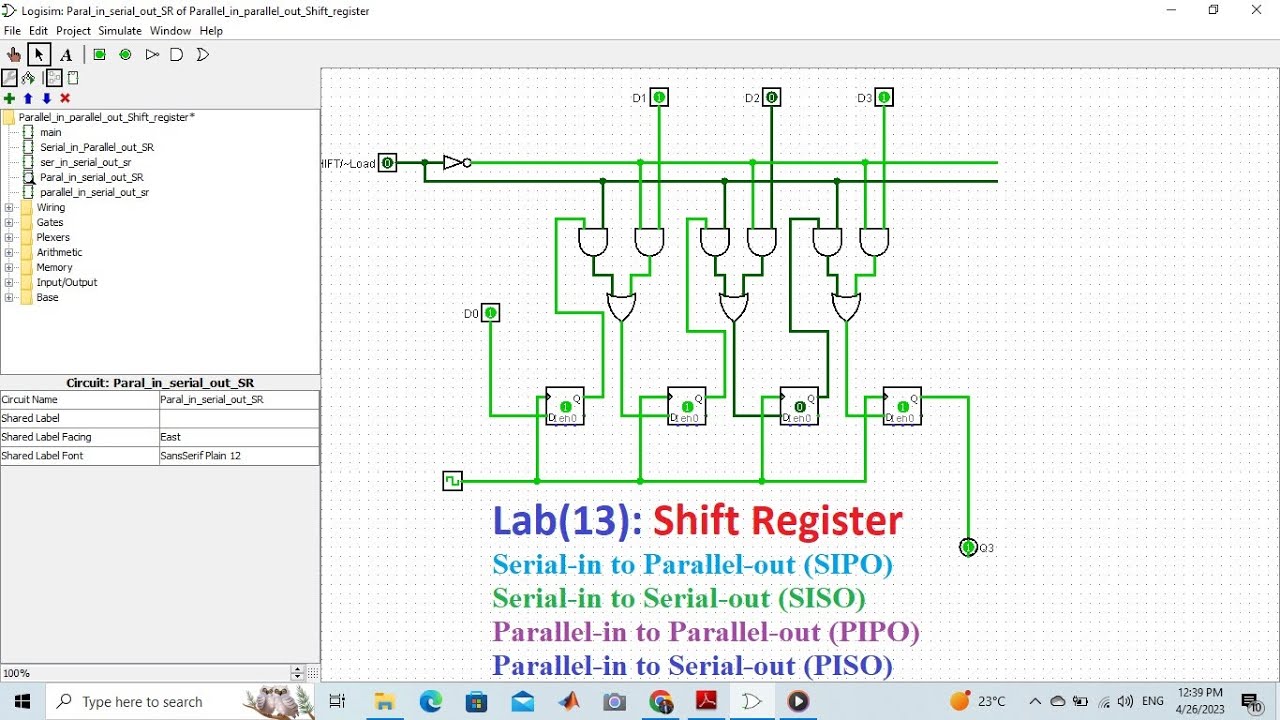Choose the OR gate toolbar icon
Image resolution: width=1280 pixels, height=720 pixels.
(203, 55)
